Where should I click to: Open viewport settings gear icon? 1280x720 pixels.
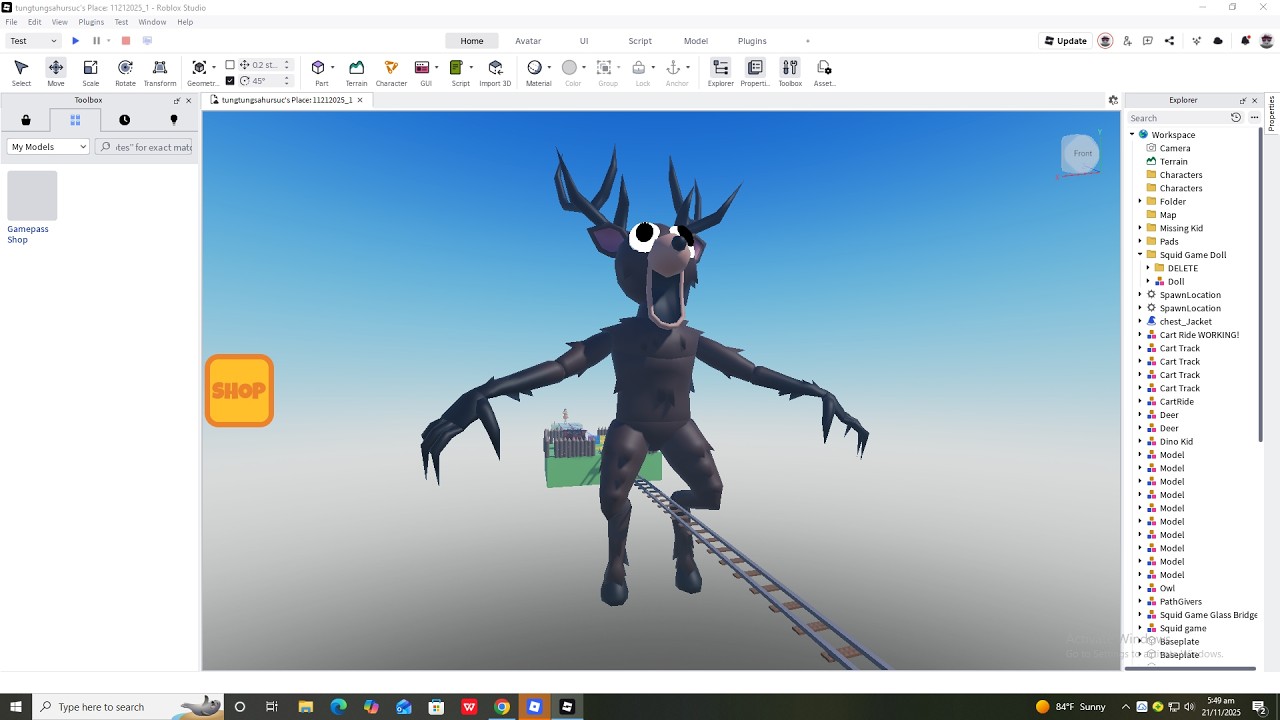[1113, 100]
